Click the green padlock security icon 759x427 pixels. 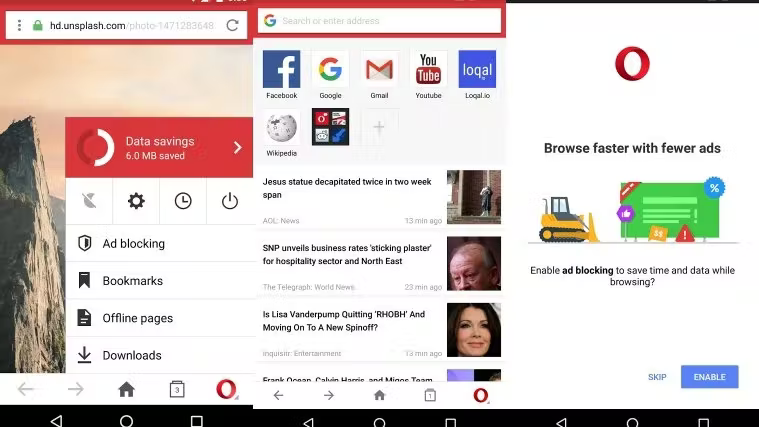[38, 25]
